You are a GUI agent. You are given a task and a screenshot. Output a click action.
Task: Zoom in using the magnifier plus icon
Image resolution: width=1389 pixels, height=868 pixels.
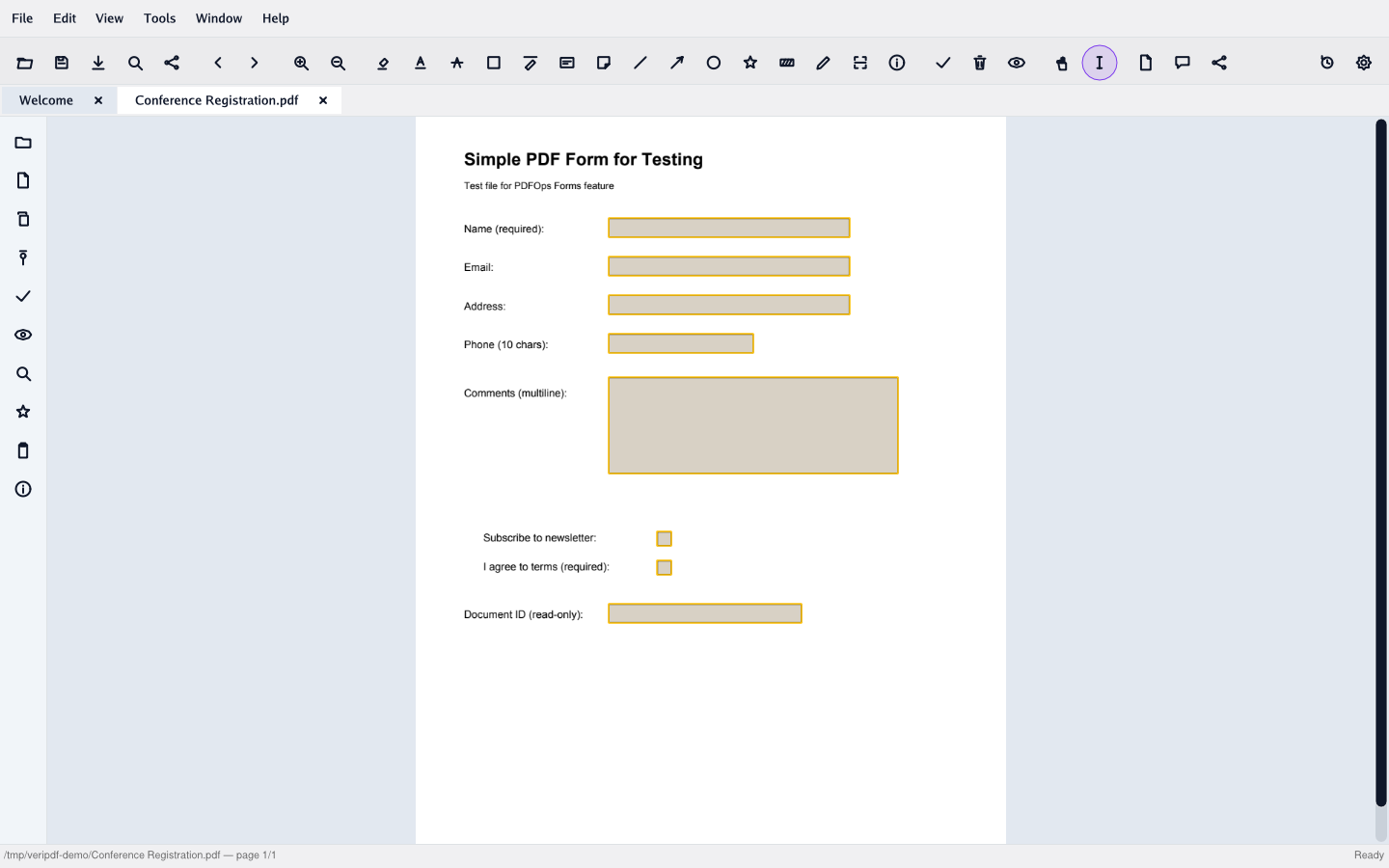(301, 63)
